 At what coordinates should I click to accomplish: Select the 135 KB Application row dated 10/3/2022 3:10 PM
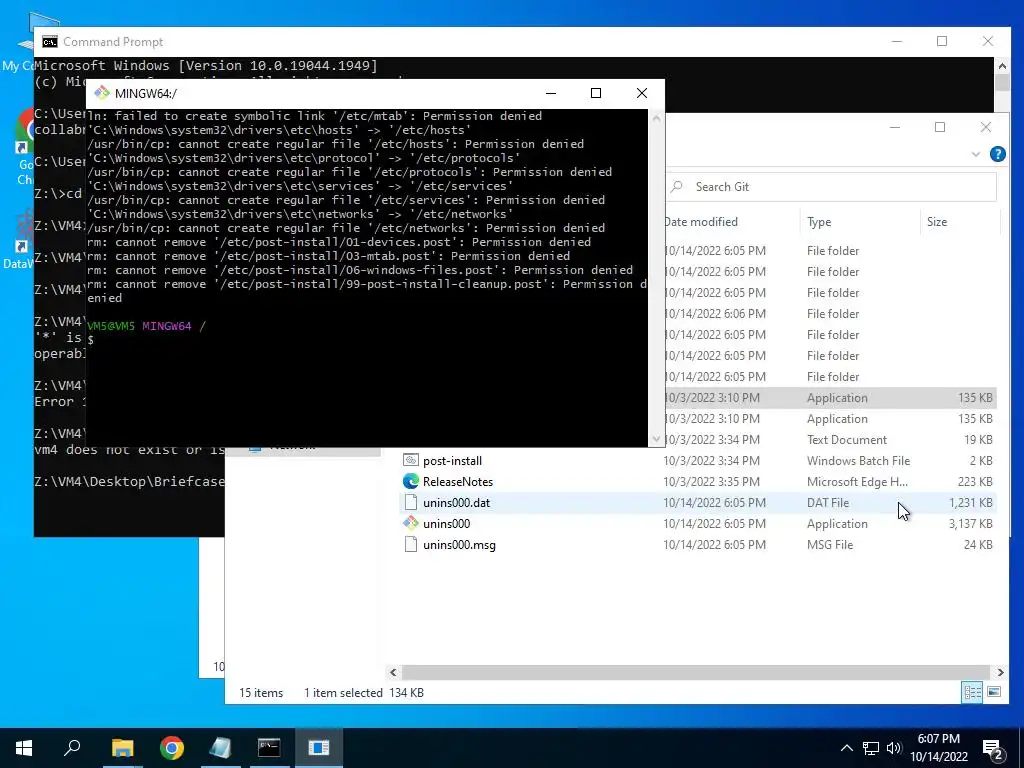click(x=830, y=398)
